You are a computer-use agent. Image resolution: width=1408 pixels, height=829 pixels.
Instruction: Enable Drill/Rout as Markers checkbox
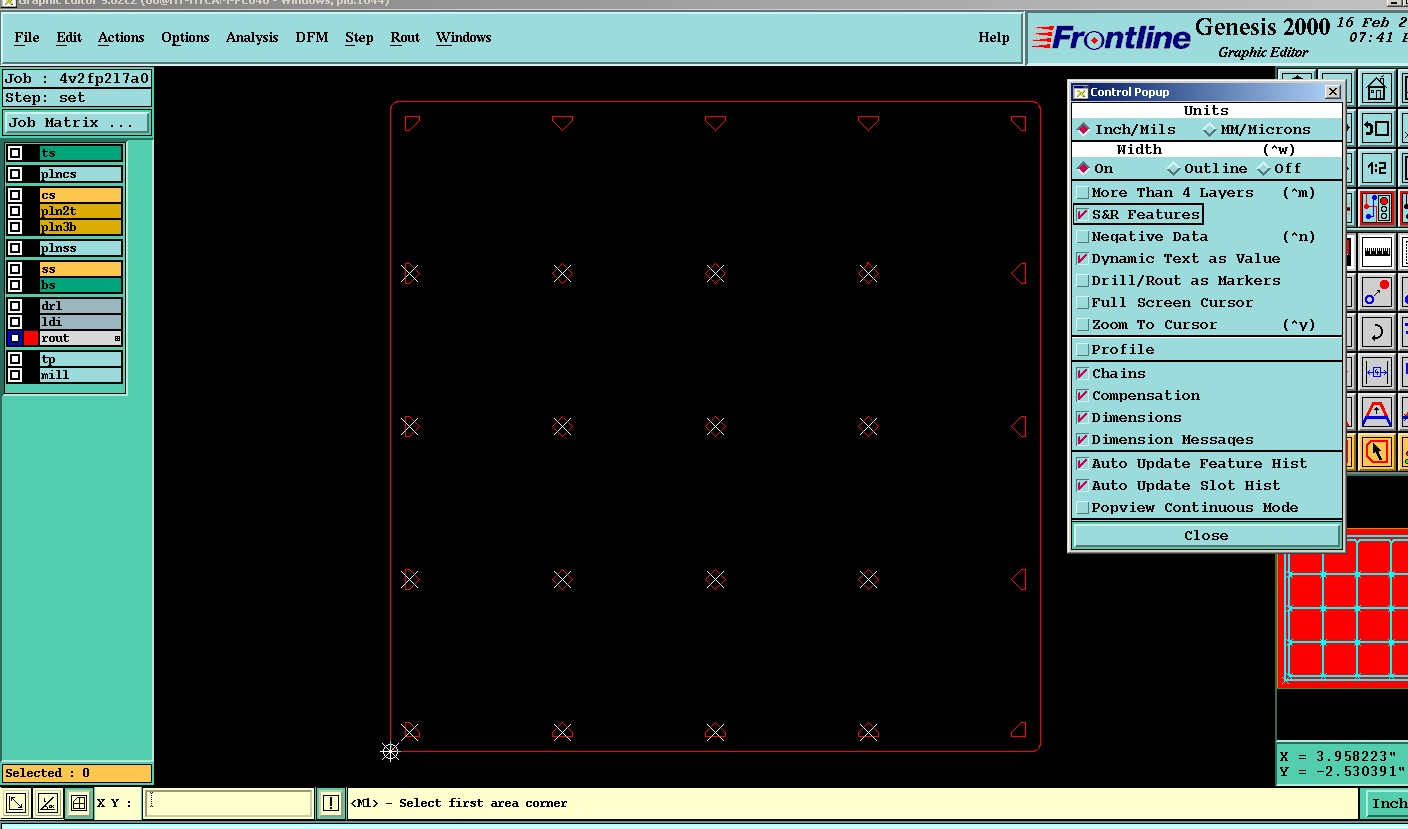click(x=1082, y=280)
